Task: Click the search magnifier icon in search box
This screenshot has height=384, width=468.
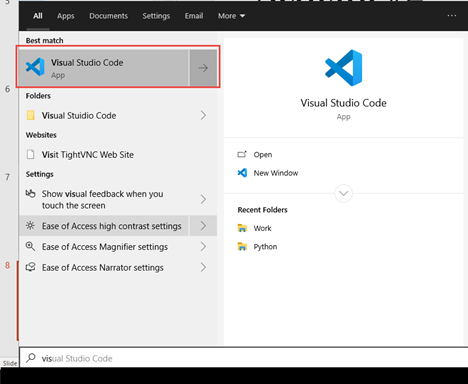Action: click(x=31, y=358)
